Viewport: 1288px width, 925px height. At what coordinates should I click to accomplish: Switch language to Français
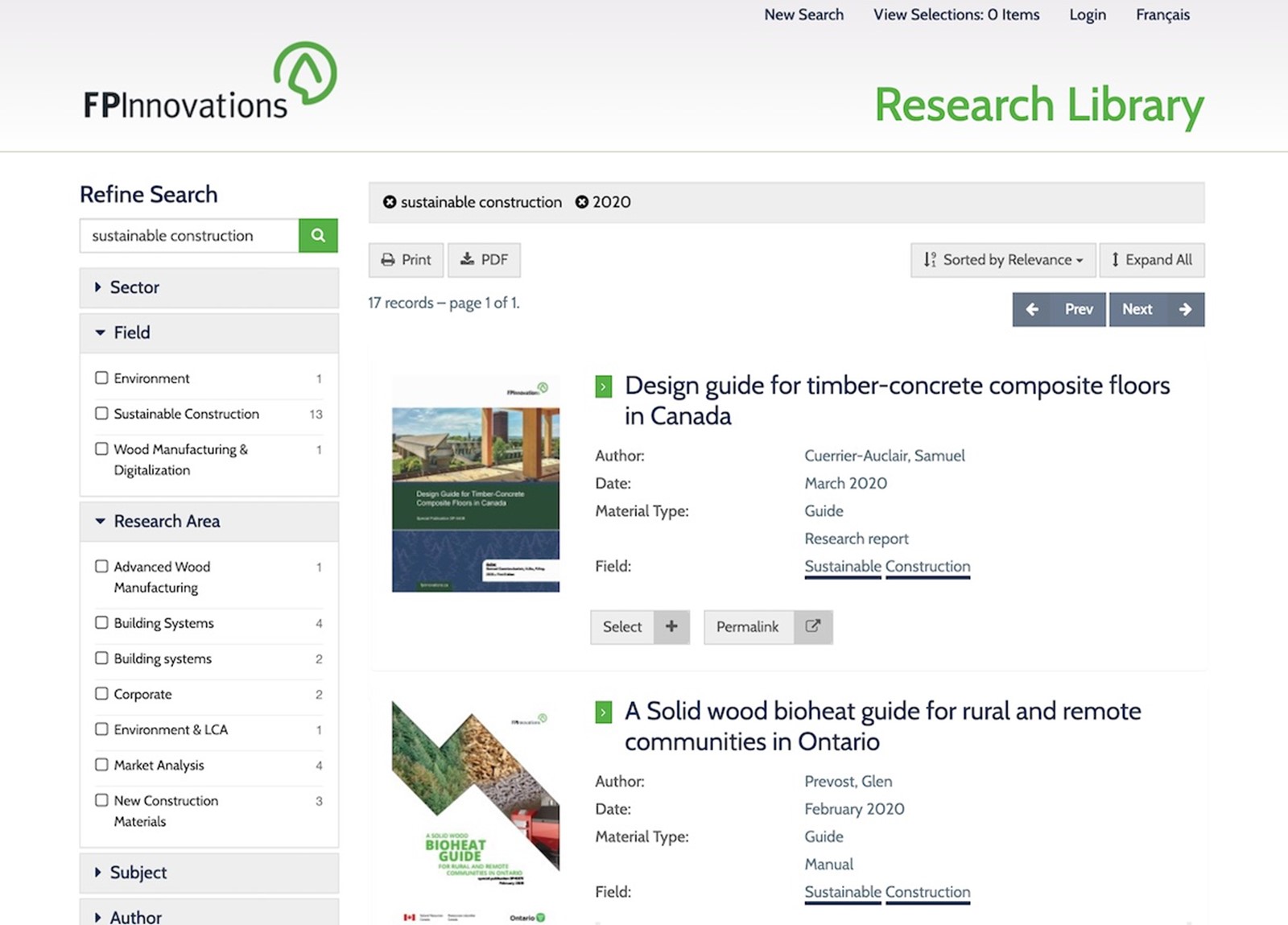[1162, 14]
